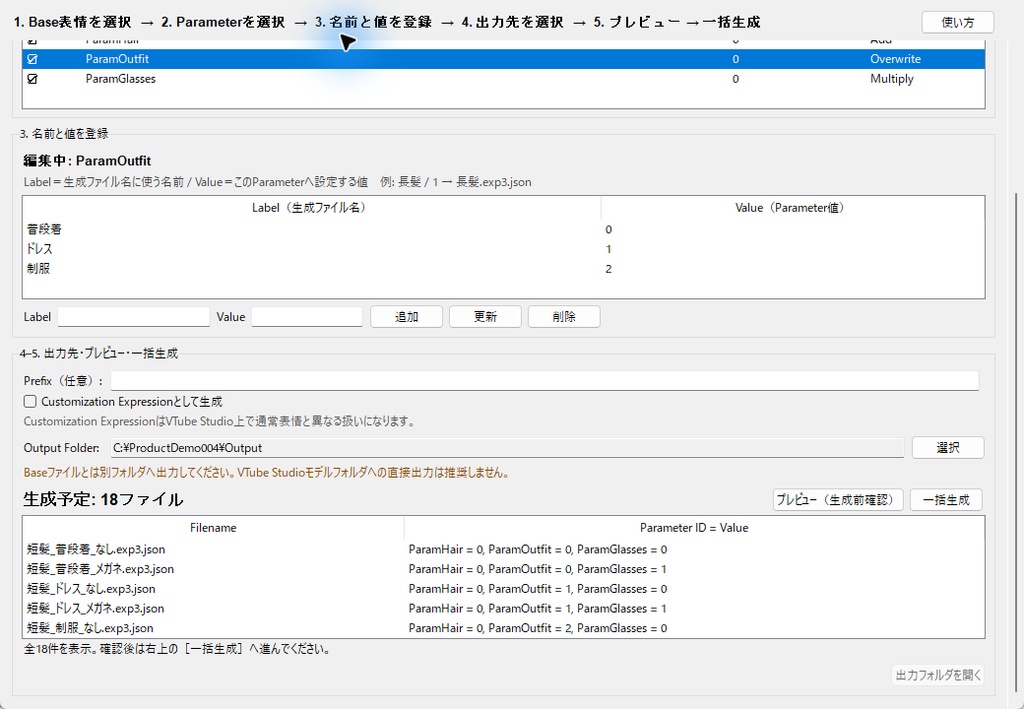Select the 短髪_ドレス_なし.exp3.json row
Screen dimensions: 1024x709
click(x=504, y=588)
